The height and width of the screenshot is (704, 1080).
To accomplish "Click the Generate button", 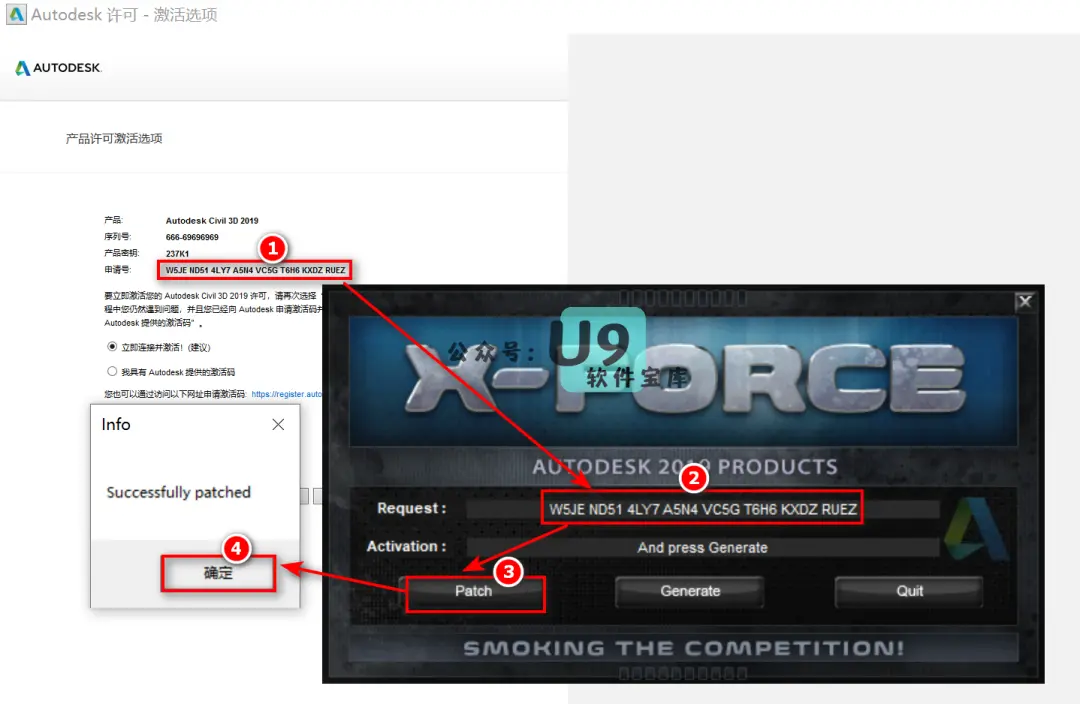I will [x=690, y=591].
